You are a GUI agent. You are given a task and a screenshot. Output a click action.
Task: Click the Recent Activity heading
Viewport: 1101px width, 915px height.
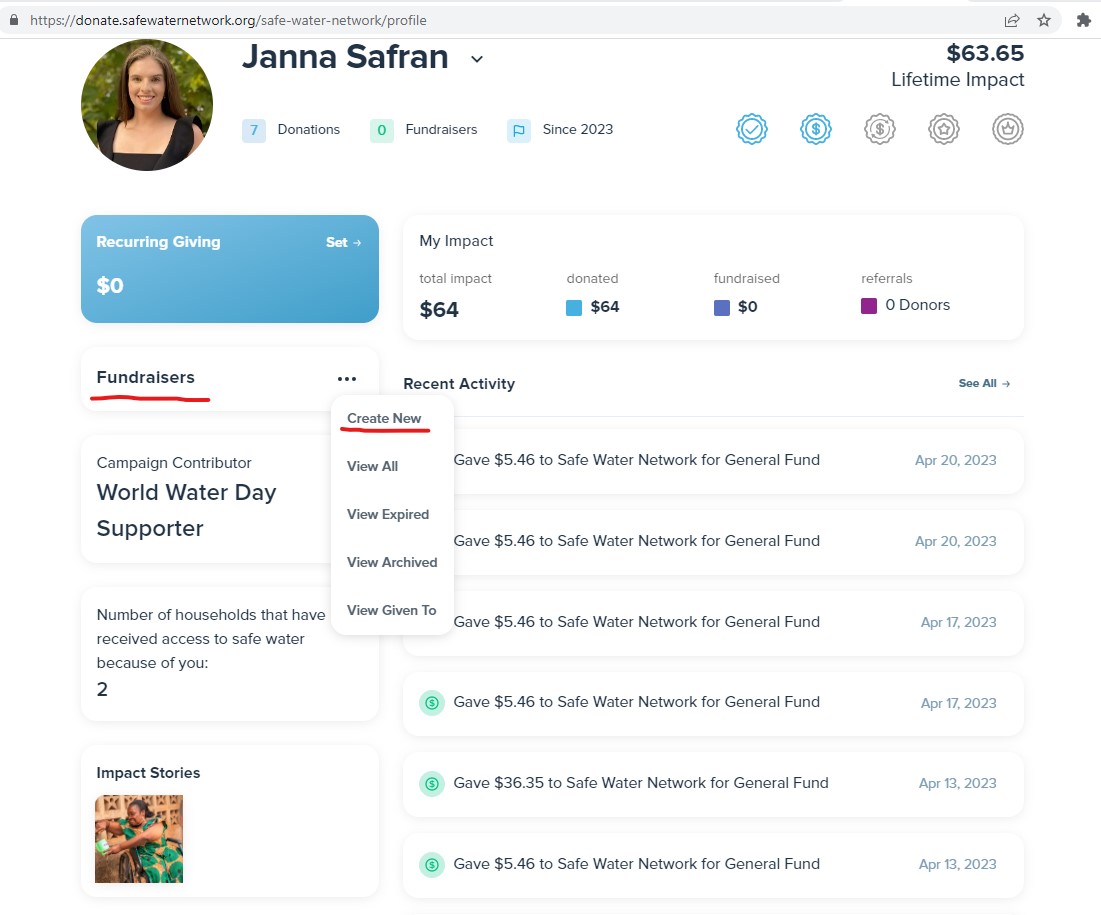pos(459,383)
